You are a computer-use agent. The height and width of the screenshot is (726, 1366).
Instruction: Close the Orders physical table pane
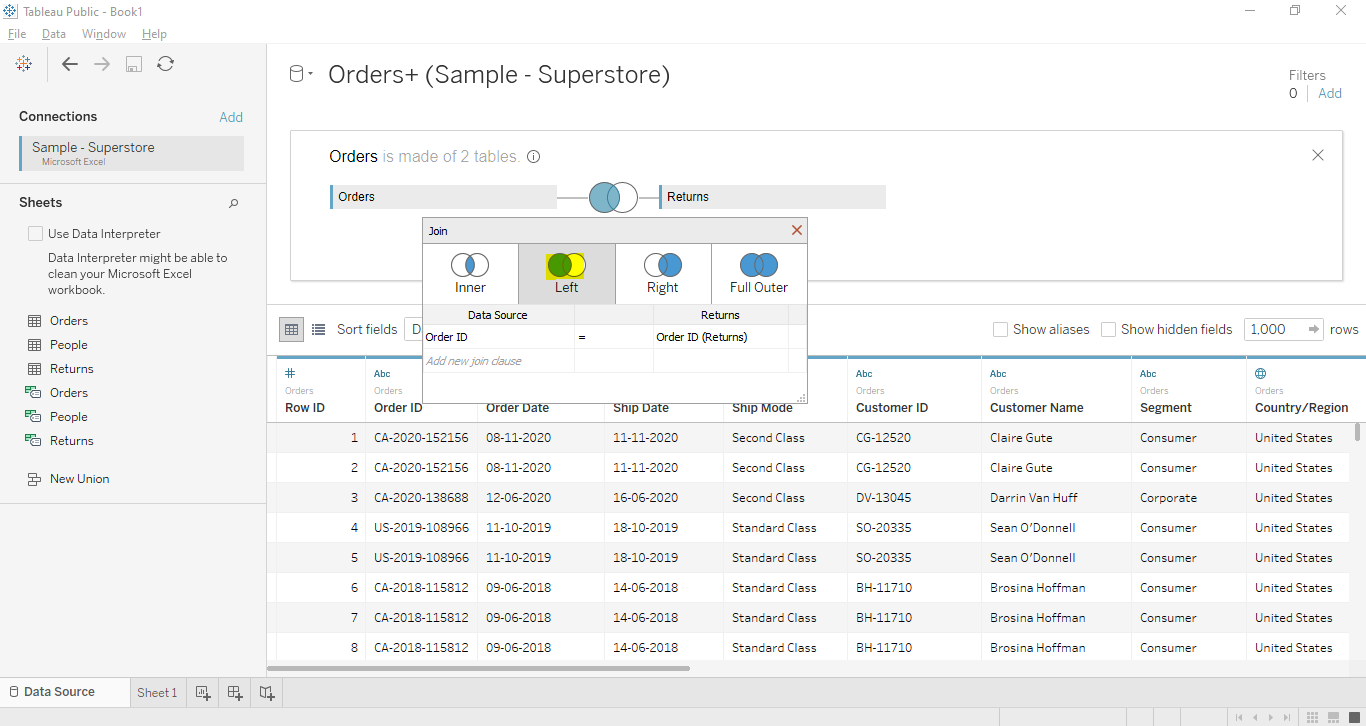click(x=1318, y=155)
